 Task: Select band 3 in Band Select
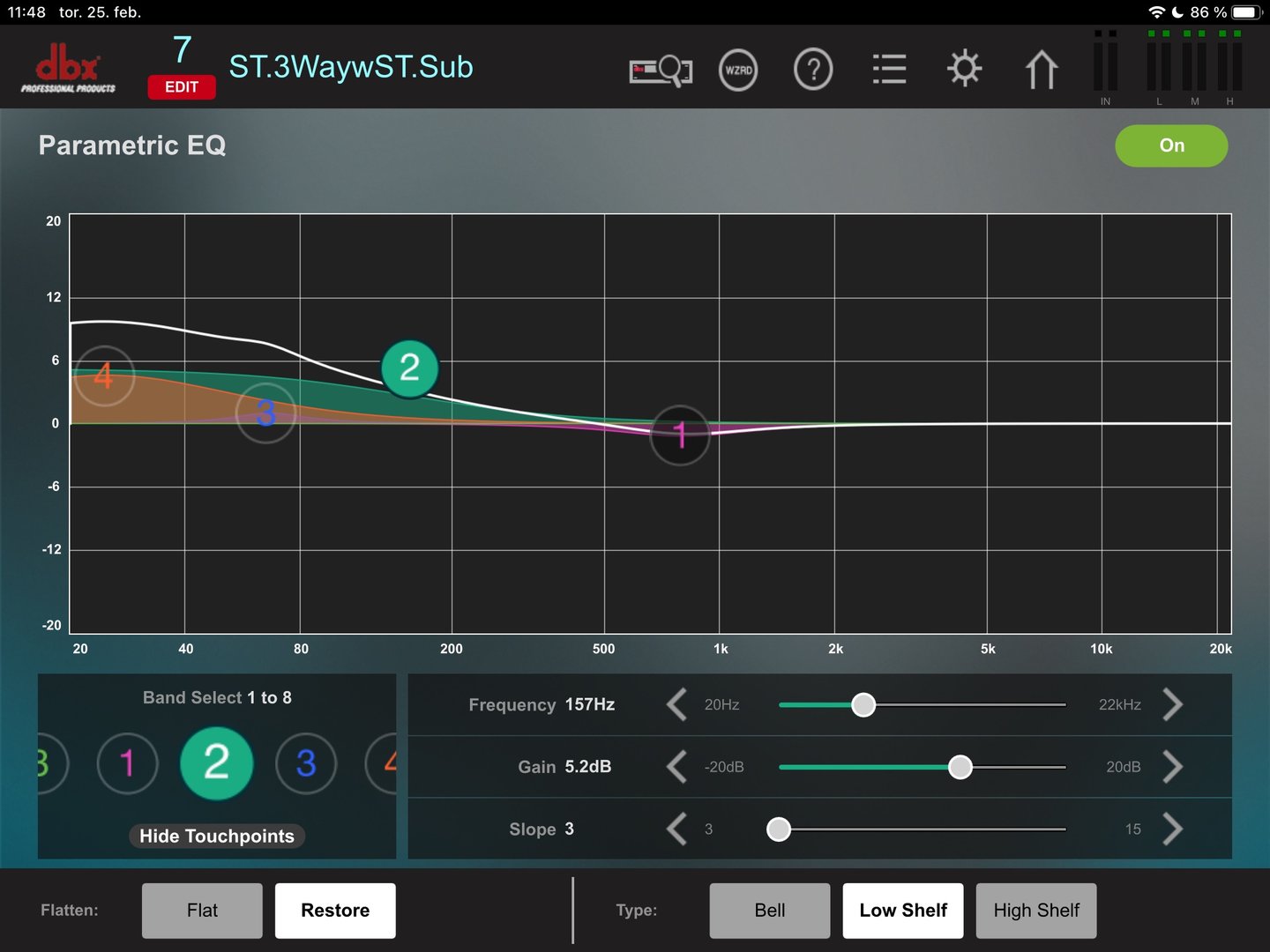[306, 763]
